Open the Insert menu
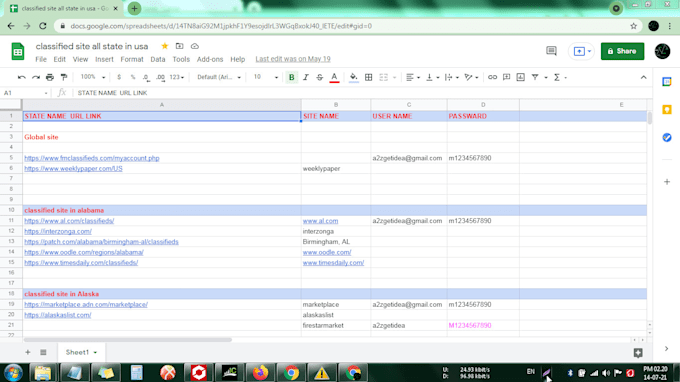This screenshot has height=382, width=680. tap(104, 59)
